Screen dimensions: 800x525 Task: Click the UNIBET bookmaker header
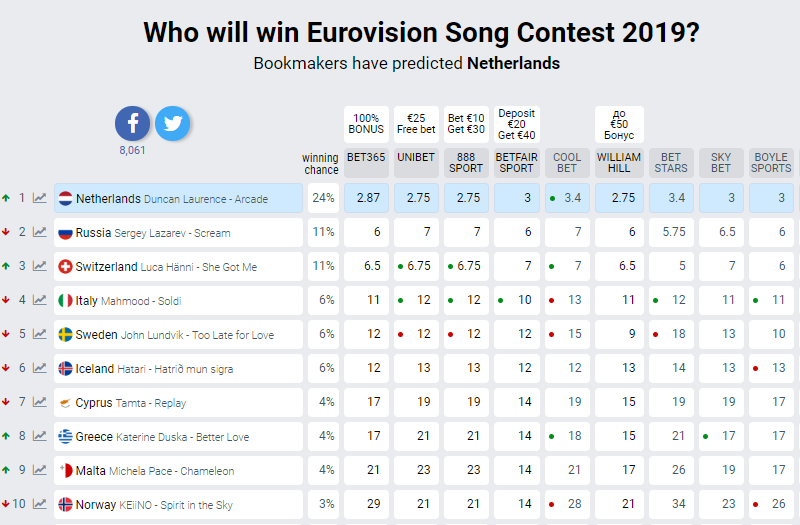click(x=416, y=163)
